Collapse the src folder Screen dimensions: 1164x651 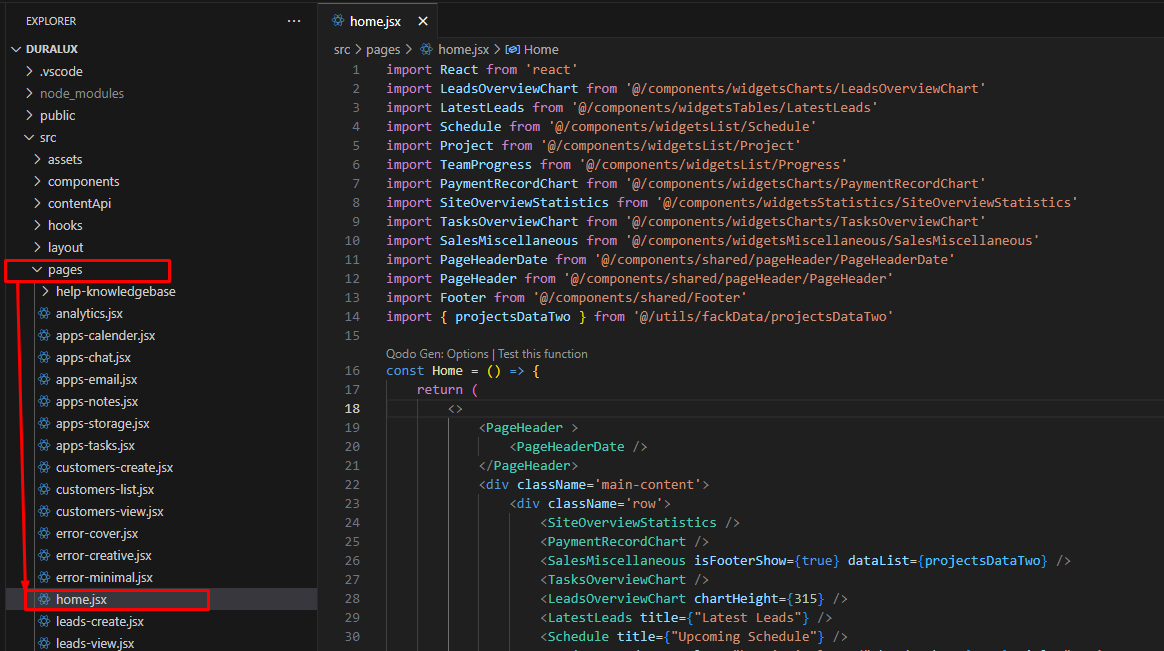pos(29,137)
